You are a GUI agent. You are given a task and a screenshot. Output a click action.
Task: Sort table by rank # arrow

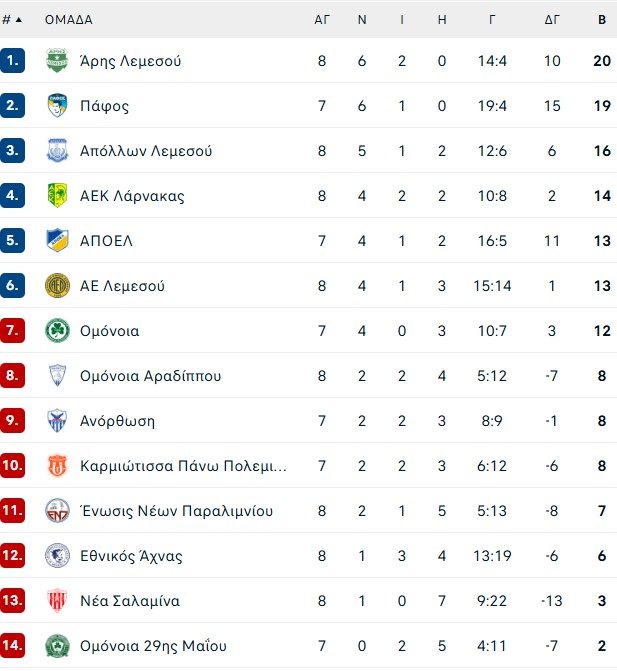click(12, 20)
